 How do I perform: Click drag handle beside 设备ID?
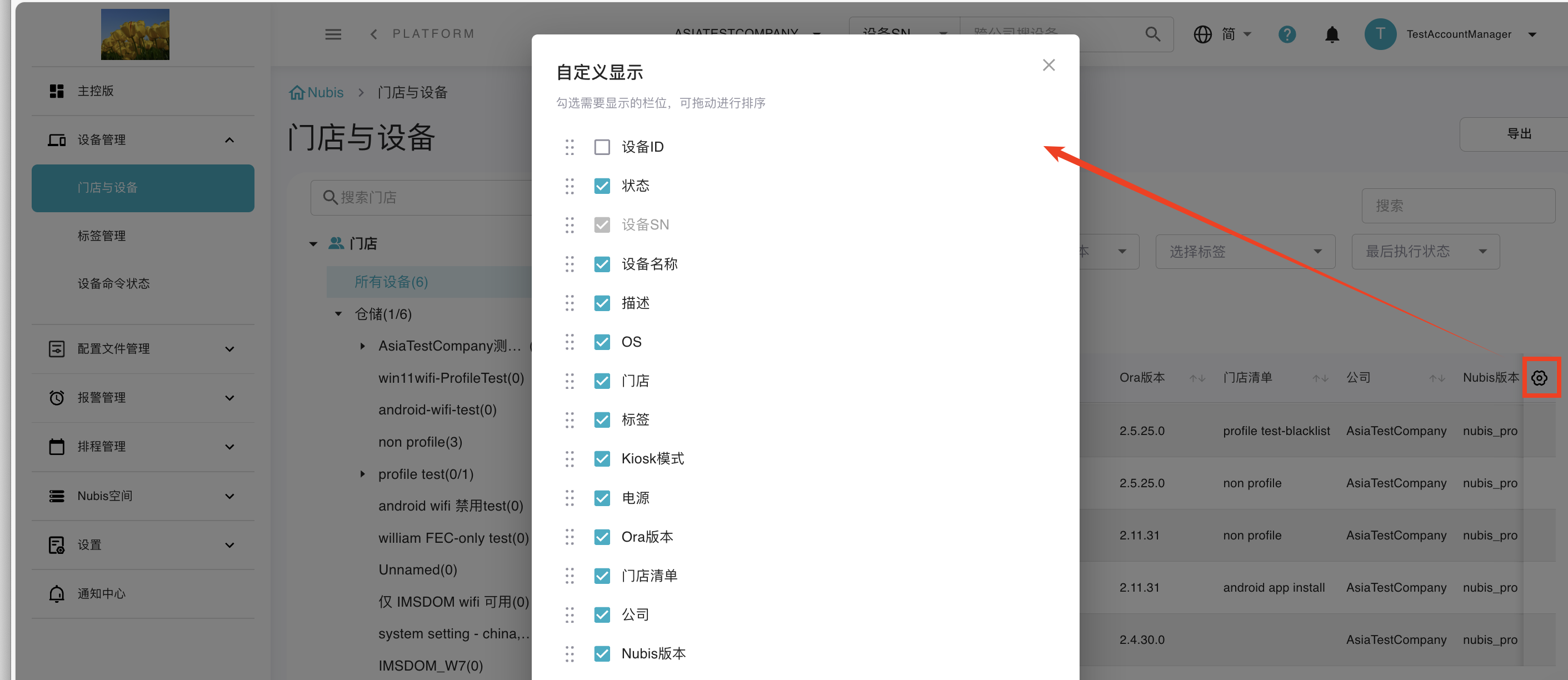[569, 147]
